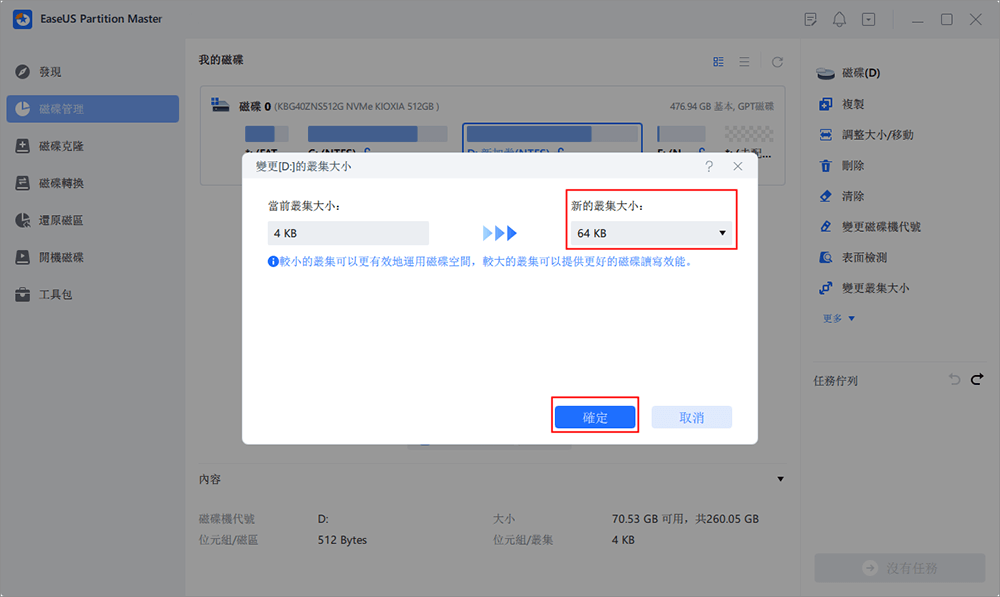Click the 複製 action icon
1000x597 pixels.
pyautogui.click(x=825, y=104)
